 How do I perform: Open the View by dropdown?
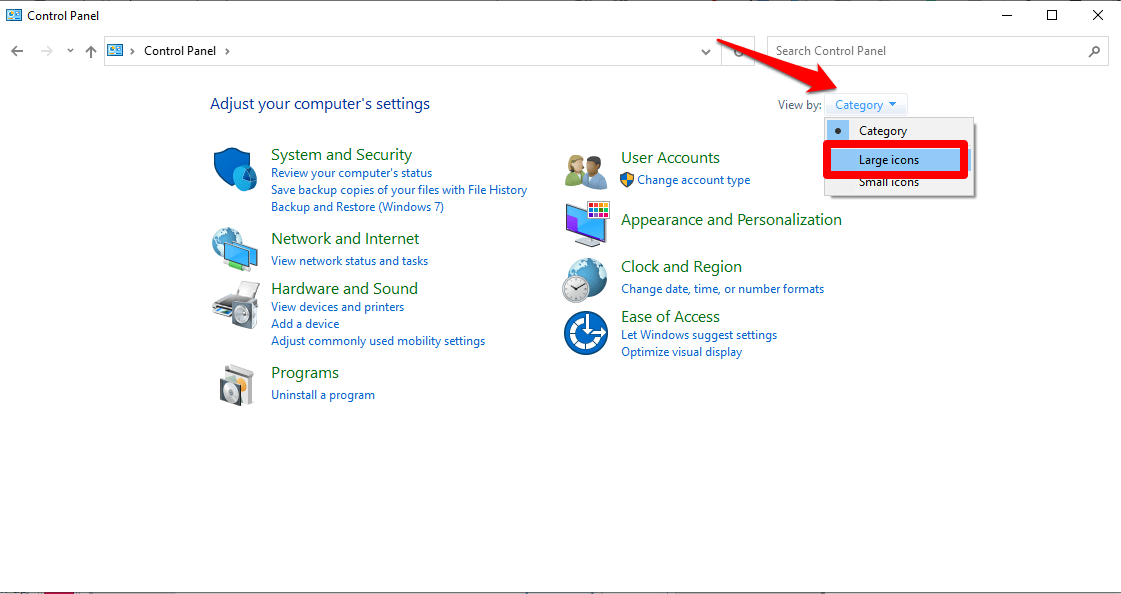click(865, 104)
